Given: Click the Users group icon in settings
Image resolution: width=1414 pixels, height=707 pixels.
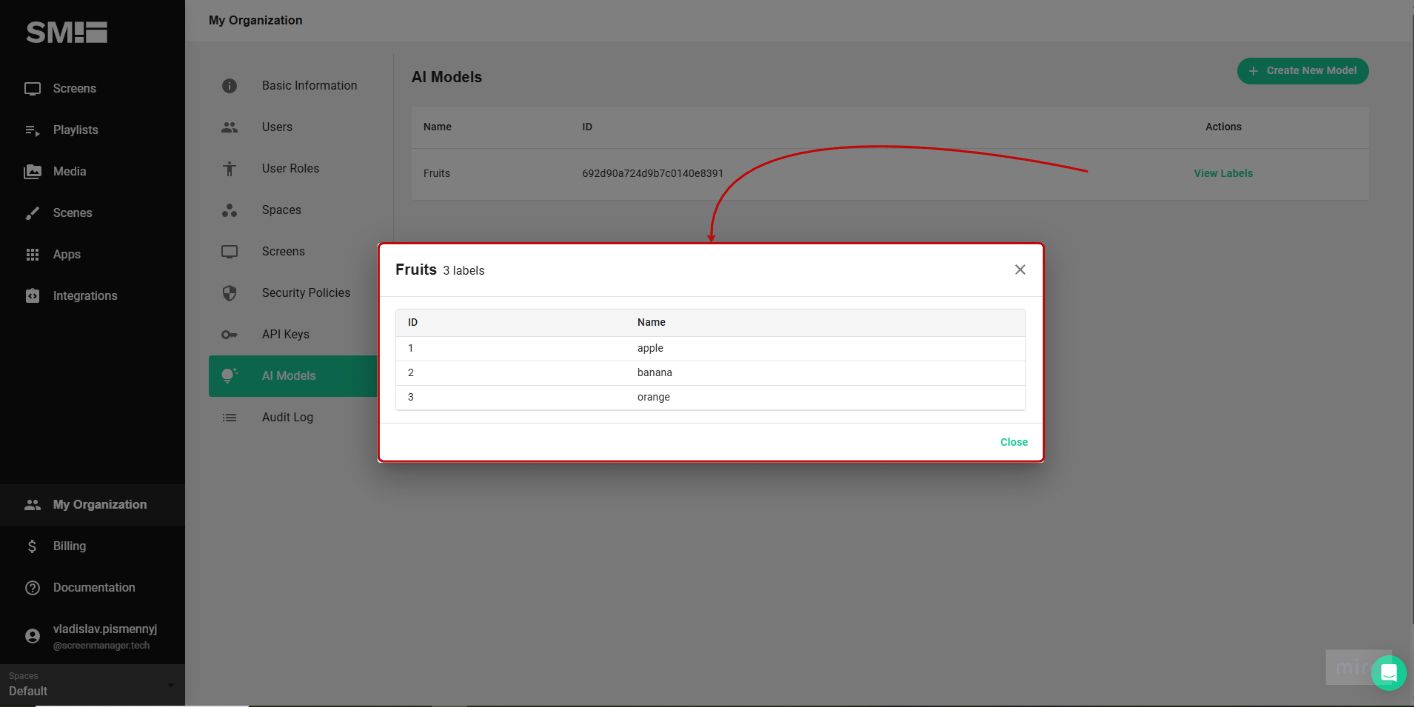Looking at the screenshot, I should [x=229, y=127].
